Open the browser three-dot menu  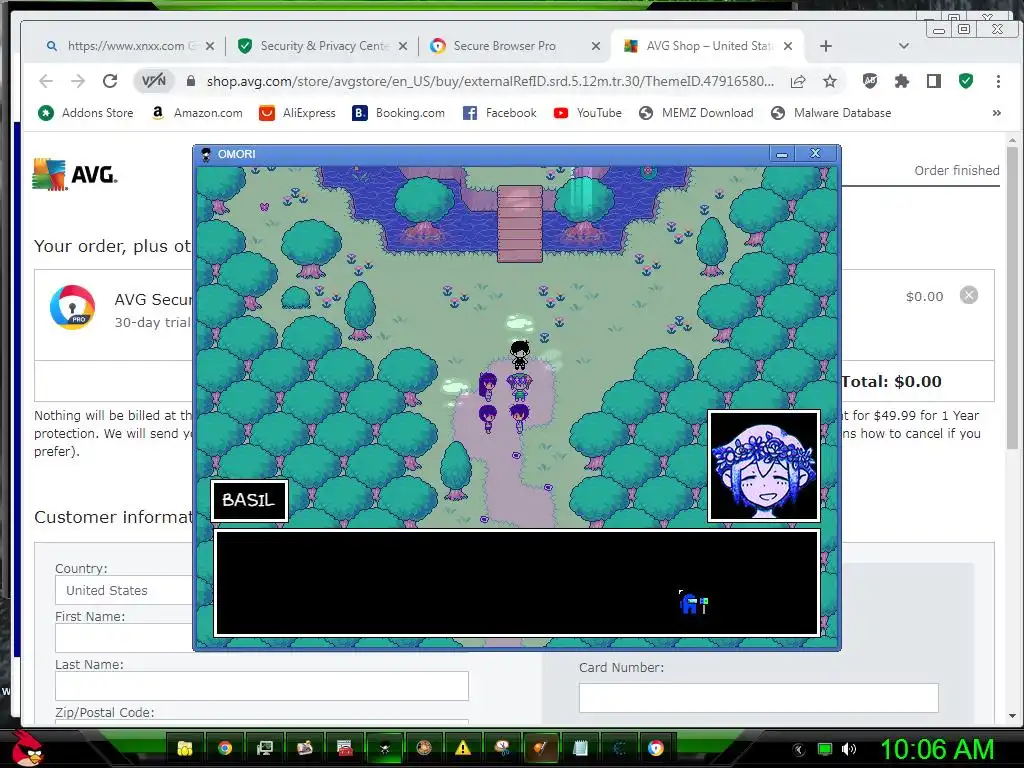coord(998,81)
